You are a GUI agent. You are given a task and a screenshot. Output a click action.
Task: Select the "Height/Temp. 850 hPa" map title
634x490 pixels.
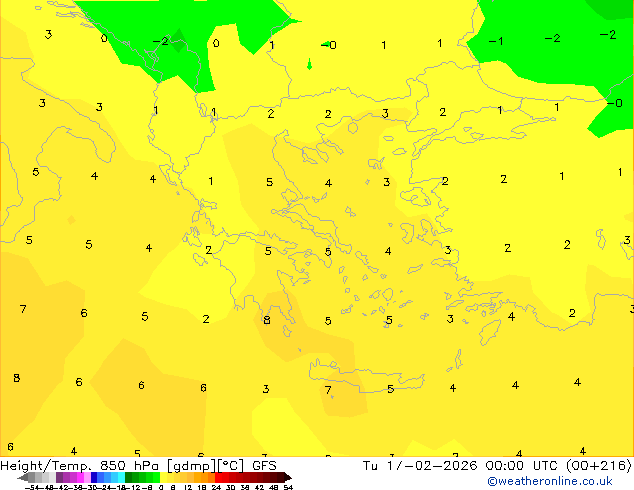point(82,465)
